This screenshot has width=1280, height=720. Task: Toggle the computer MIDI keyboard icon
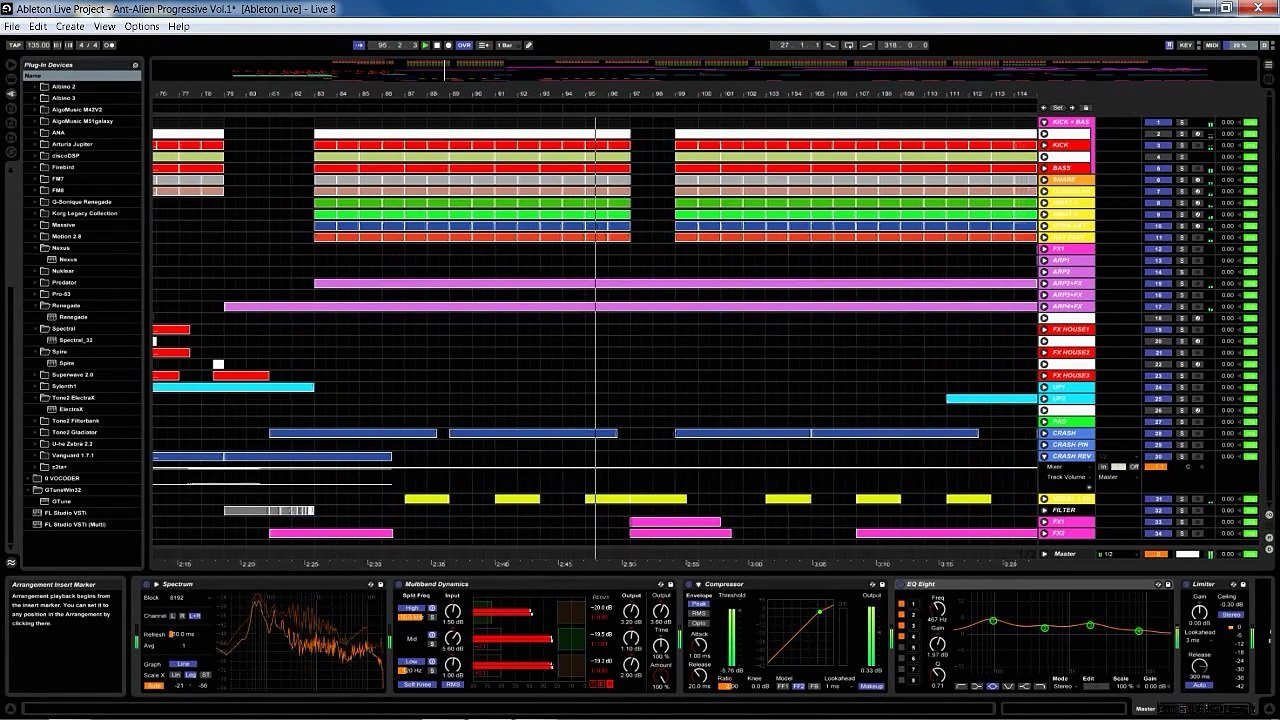[1170, 45]
